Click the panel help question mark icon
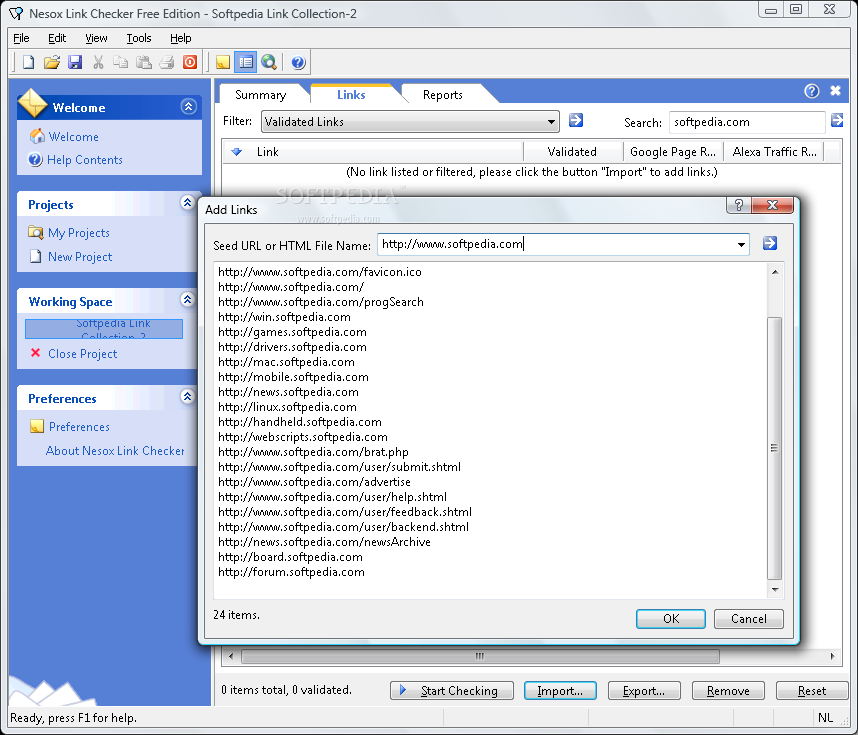Screen dimensions: 858x735 pos(811,91)
